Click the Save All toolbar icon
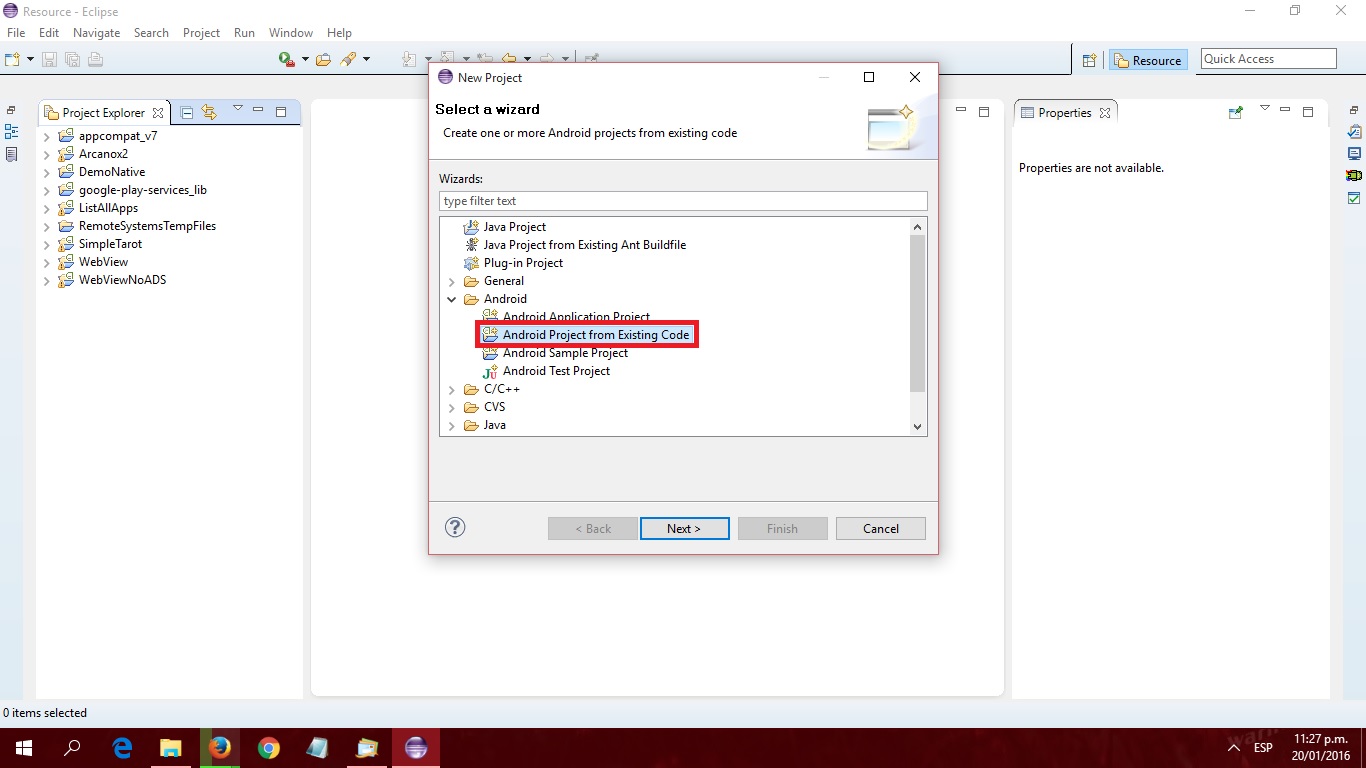The height and width of the screenshot is (768, 1366). [72, 59]
